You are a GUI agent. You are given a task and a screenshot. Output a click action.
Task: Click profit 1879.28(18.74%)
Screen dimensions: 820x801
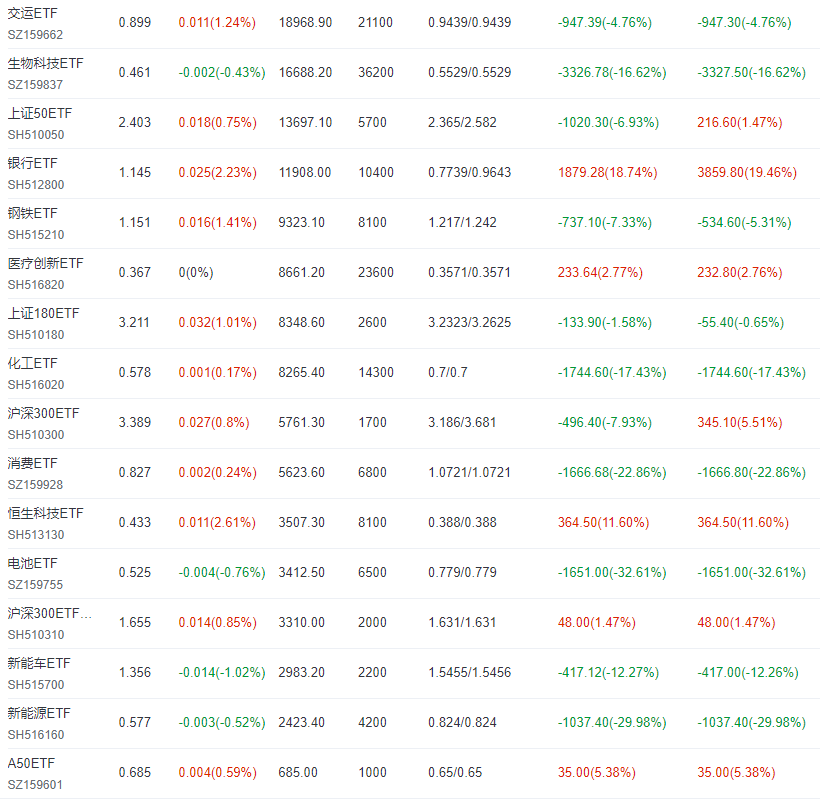[x=607, y=173]
